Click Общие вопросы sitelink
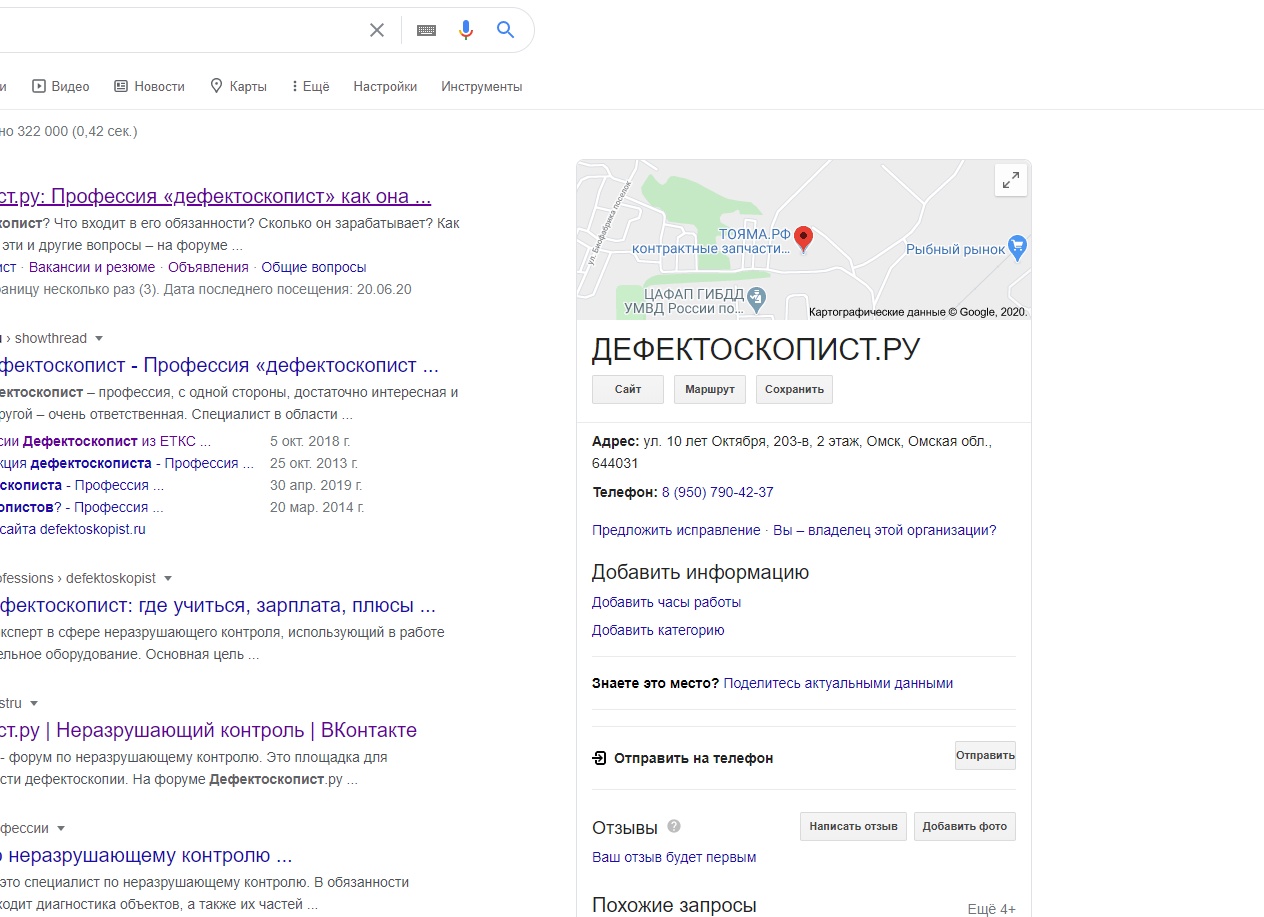This screenshot has width=1264, height=917. (314, 267)
